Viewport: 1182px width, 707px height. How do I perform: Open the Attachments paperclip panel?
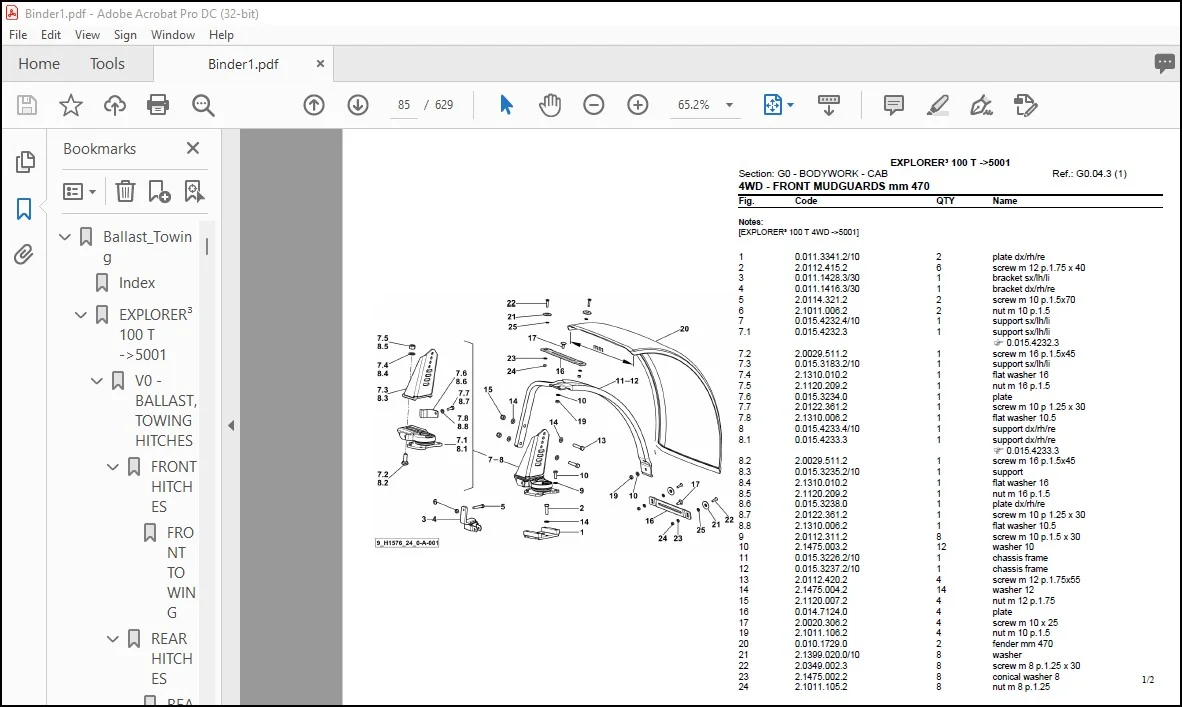pos(24,255)
